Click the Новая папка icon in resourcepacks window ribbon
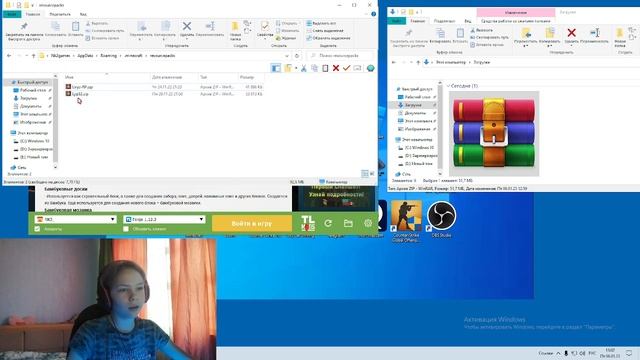Image resolution: width=640 pixels, height=360 pixels. click(235, 27)
